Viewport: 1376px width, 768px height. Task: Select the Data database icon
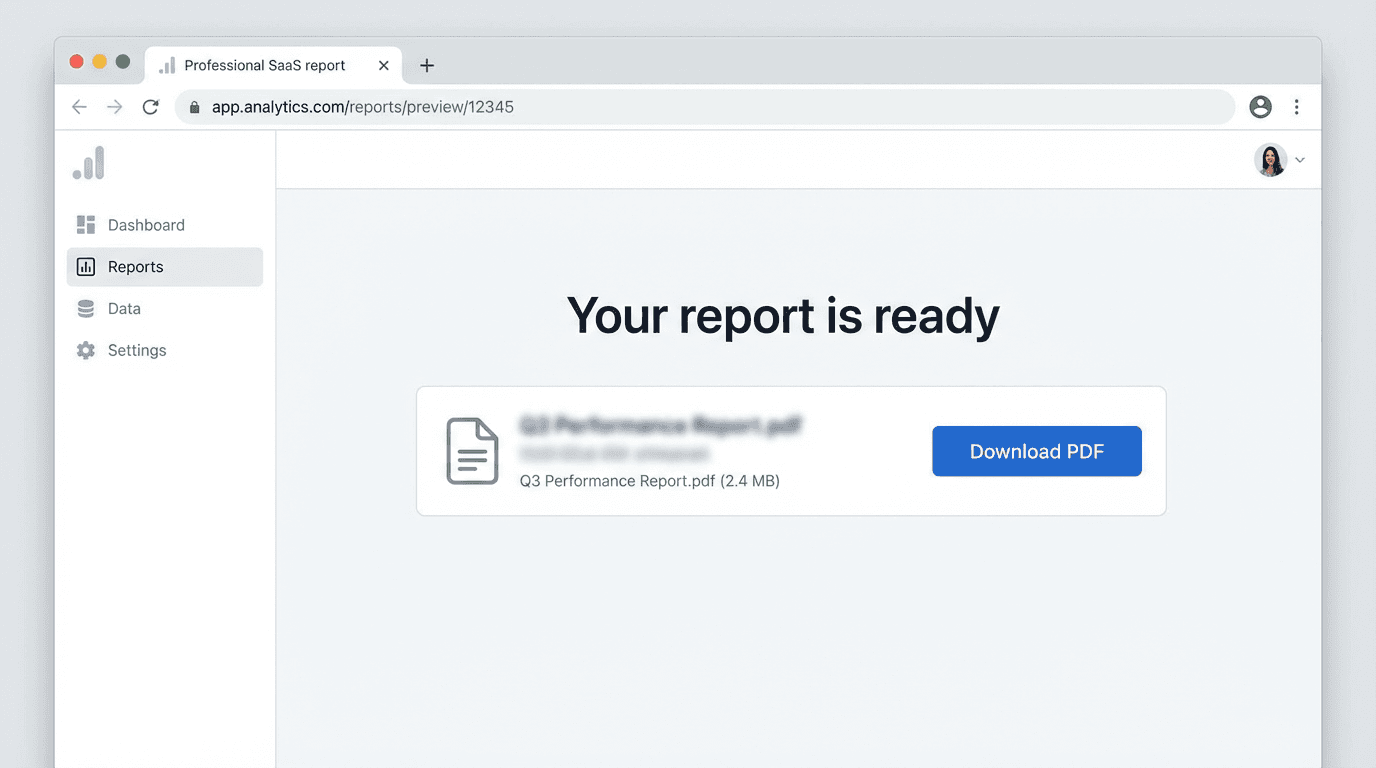85,308
